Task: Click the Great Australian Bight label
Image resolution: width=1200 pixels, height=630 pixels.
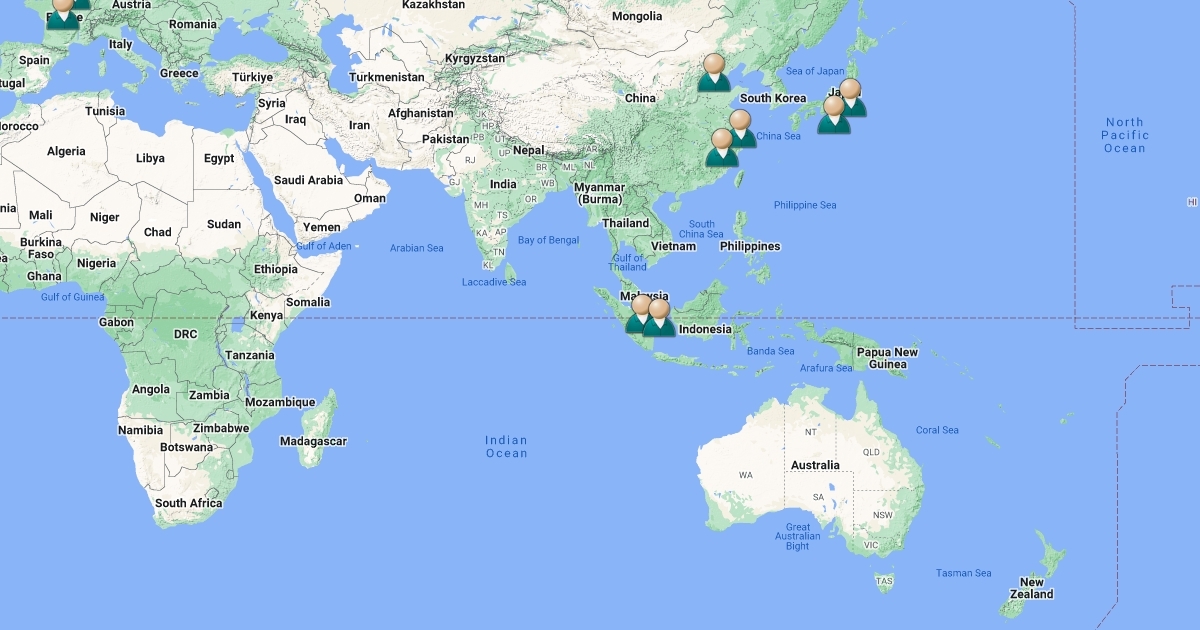Action: point(798,537)
